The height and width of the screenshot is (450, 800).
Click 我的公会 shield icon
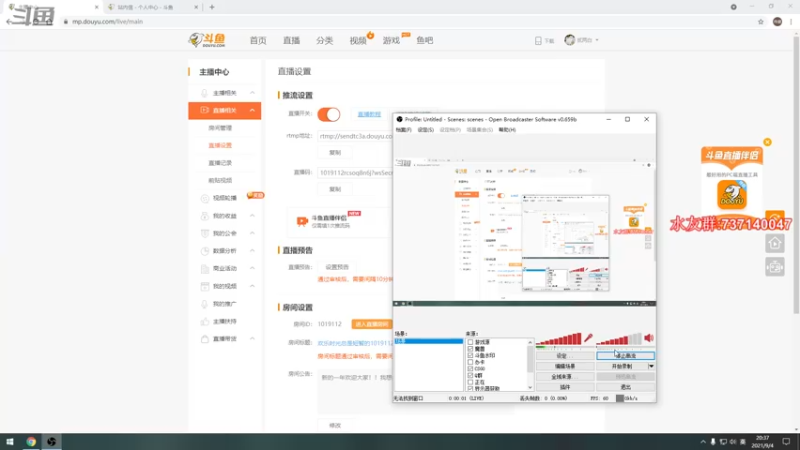coord(205,233)
